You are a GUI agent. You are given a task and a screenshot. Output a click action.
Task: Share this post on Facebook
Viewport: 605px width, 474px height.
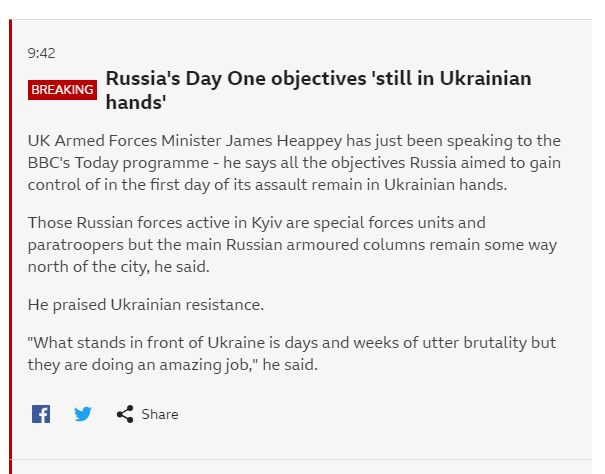(41, 414)
